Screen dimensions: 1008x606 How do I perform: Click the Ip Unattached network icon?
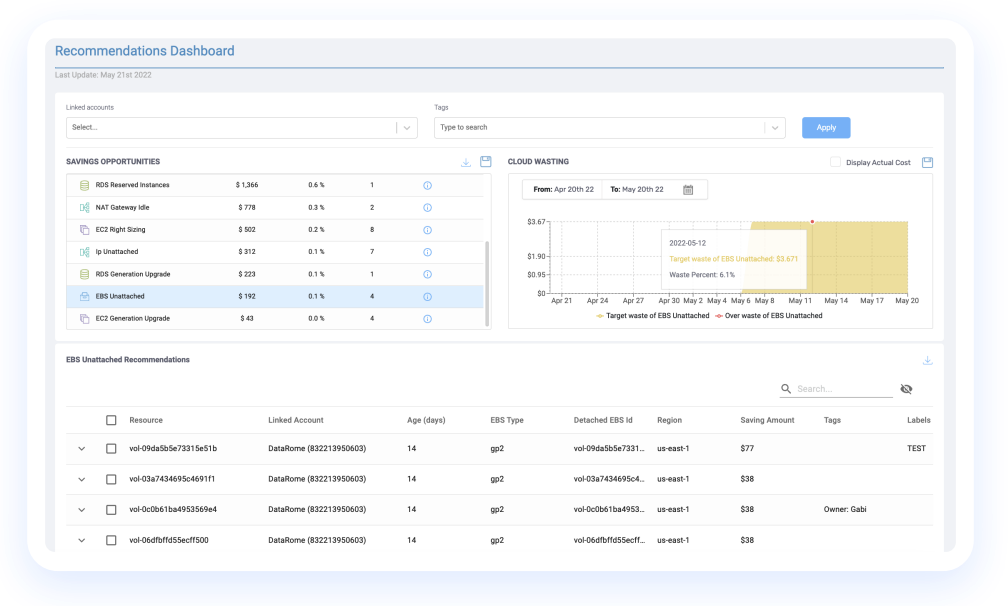(x=84, y=252)
